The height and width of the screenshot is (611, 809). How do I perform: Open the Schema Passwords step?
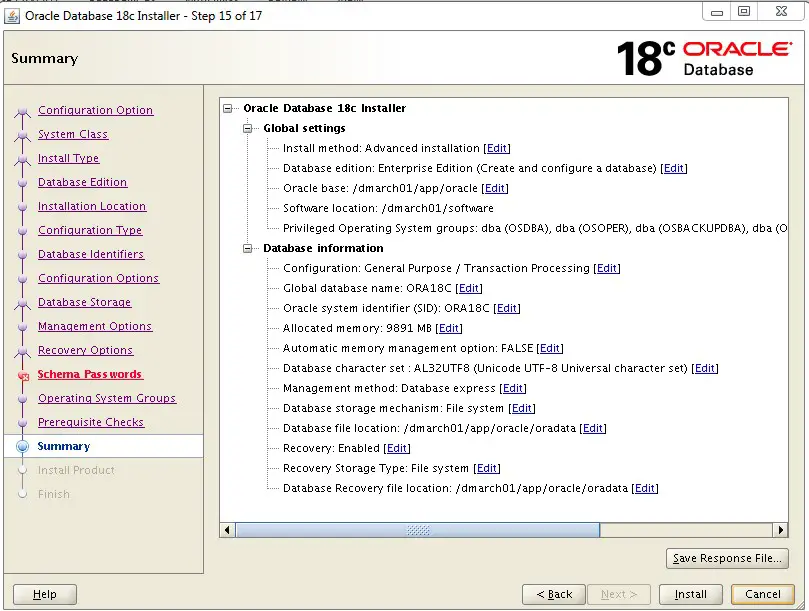point(90,374)
